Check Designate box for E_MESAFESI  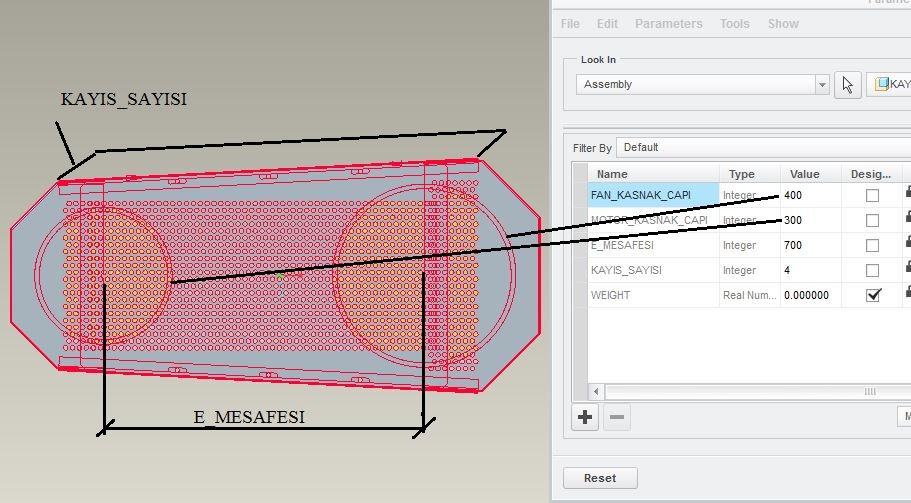coord(872,246)
